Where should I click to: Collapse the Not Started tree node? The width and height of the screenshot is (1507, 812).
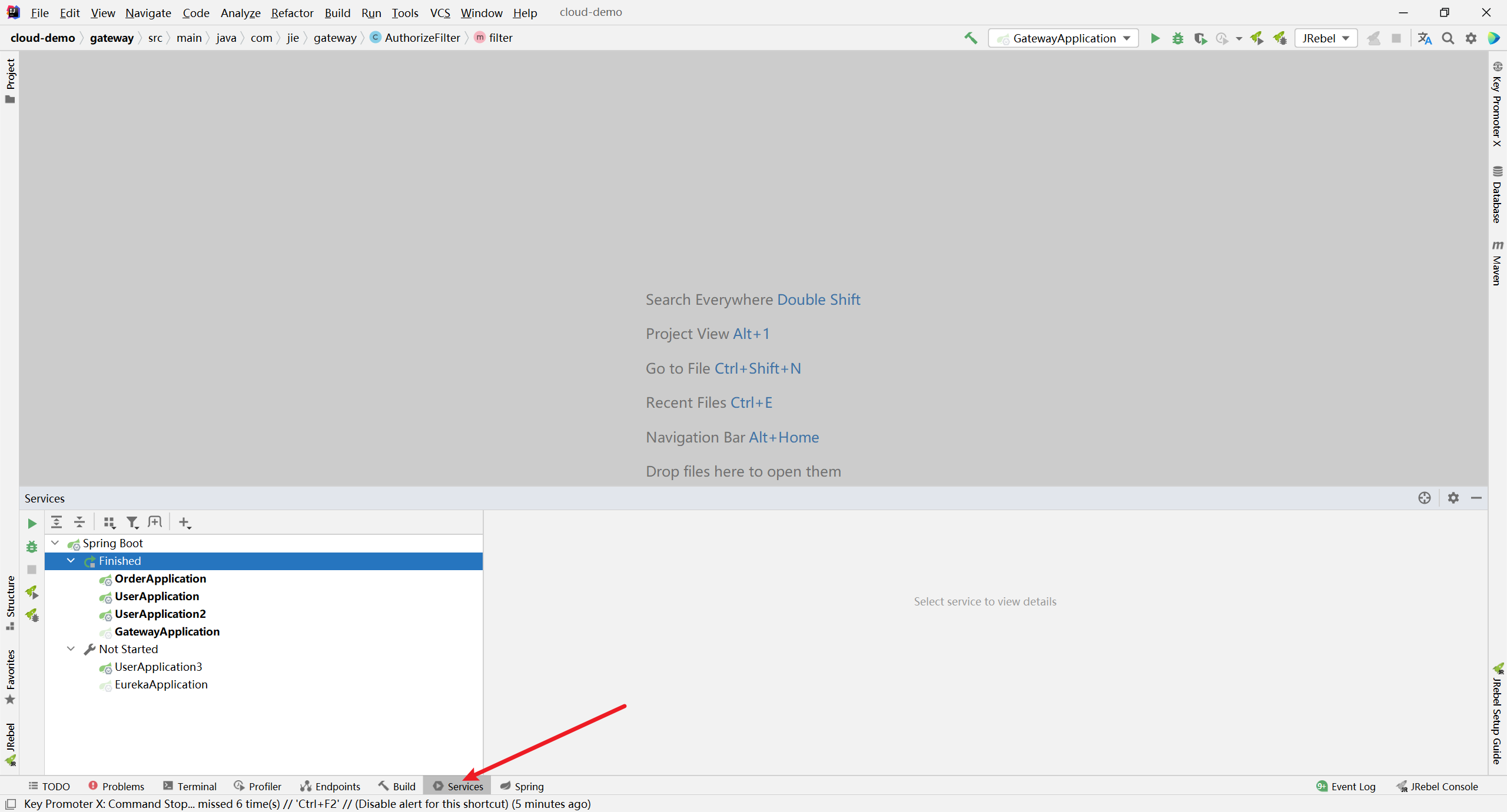pyautogui.click(x=71, y=649)
